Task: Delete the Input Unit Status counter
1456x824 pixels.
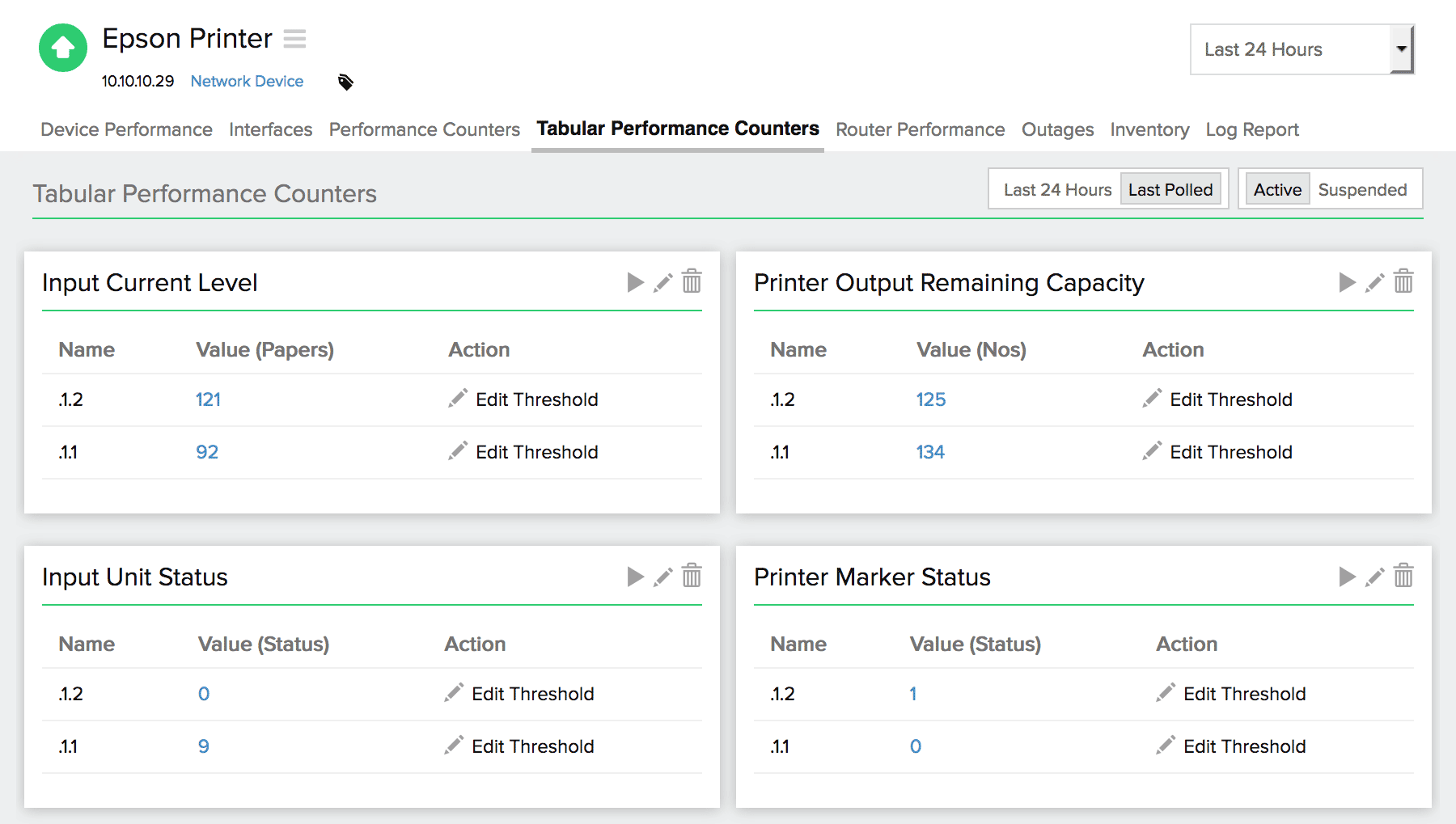Action: point(692,577)
